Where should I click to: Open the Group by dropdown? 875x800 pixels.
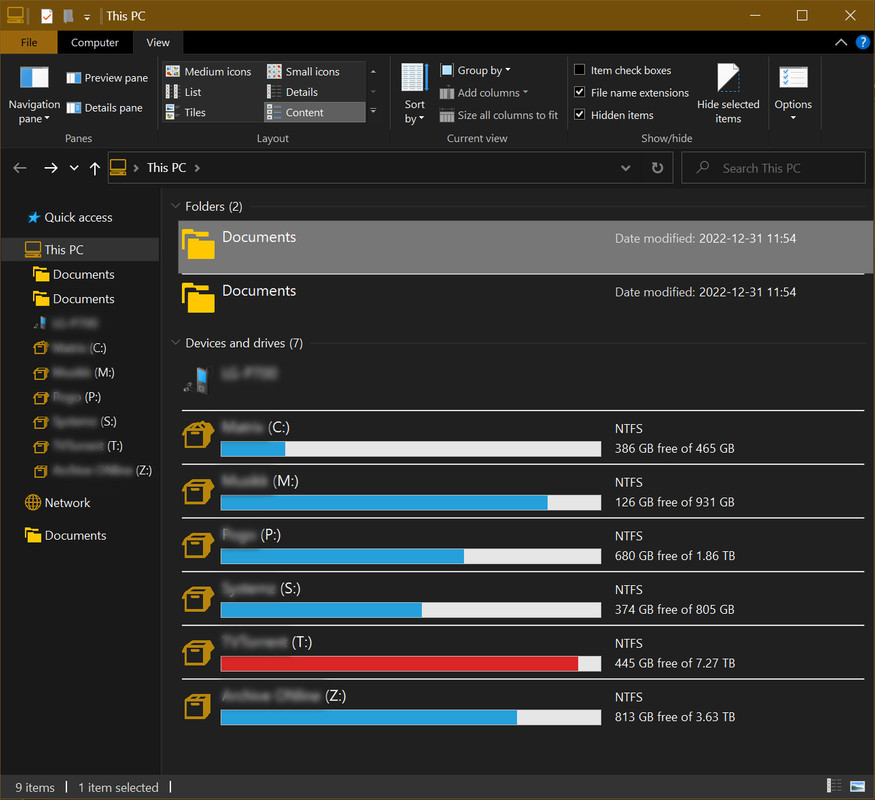click(x=475, y=70)
